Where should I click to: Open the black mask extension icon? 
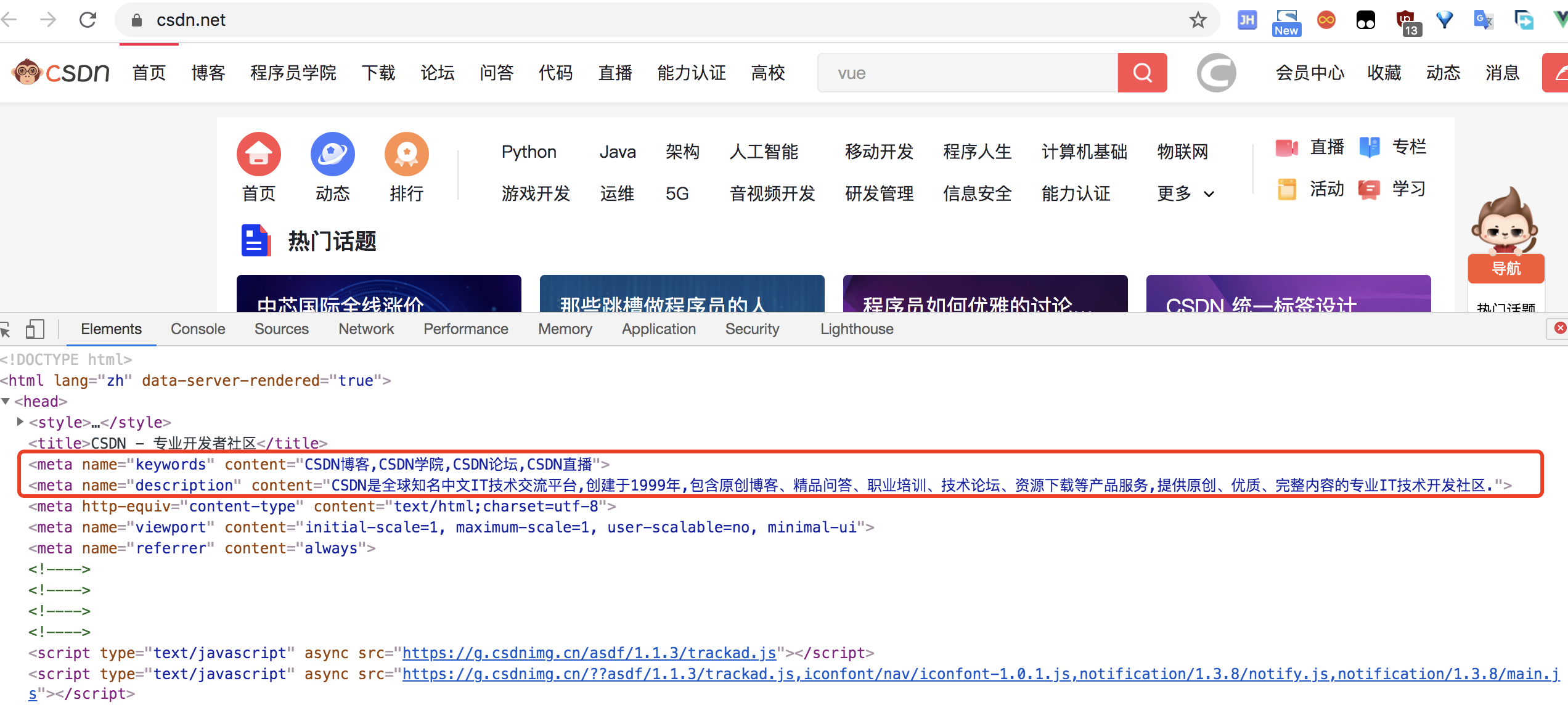1365,20
